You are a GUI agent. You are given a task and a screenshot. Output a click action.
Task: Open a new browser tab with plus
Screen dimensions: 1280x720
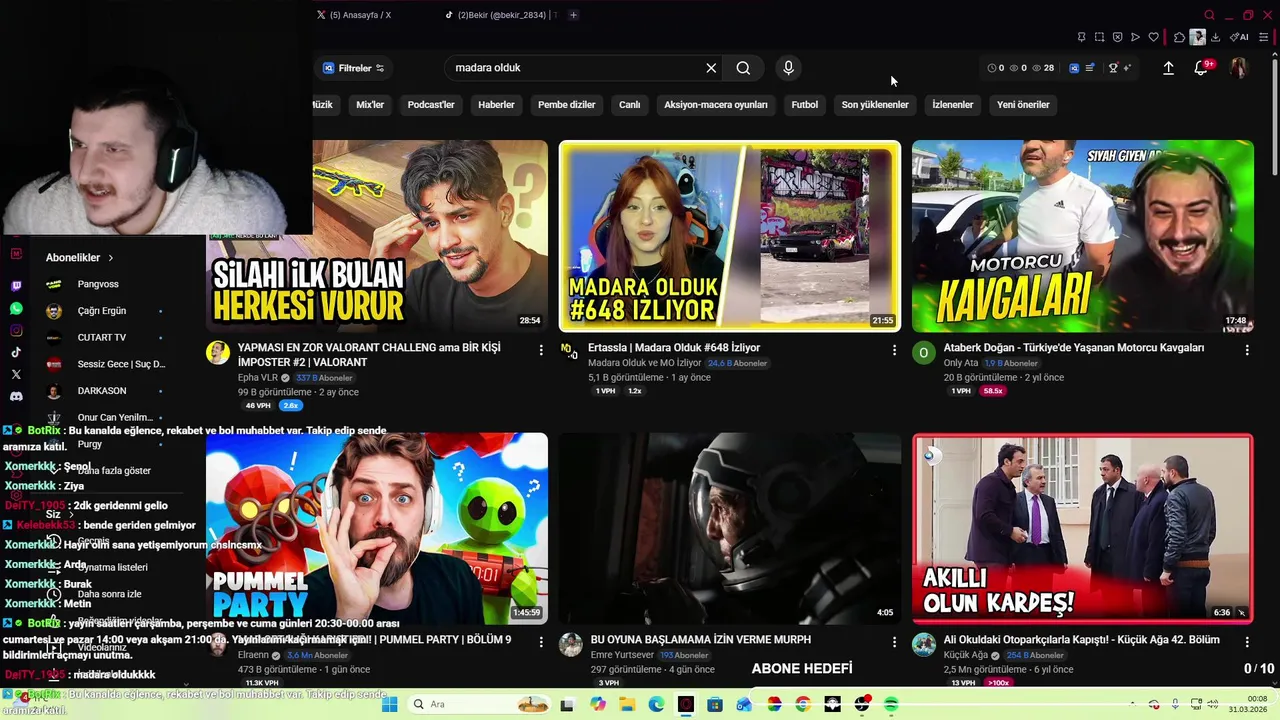573,15
